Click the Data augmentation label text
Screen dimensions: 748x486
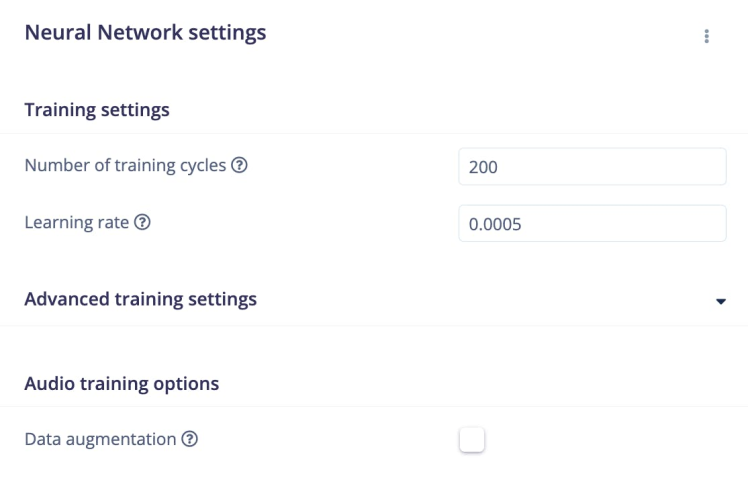100,438
